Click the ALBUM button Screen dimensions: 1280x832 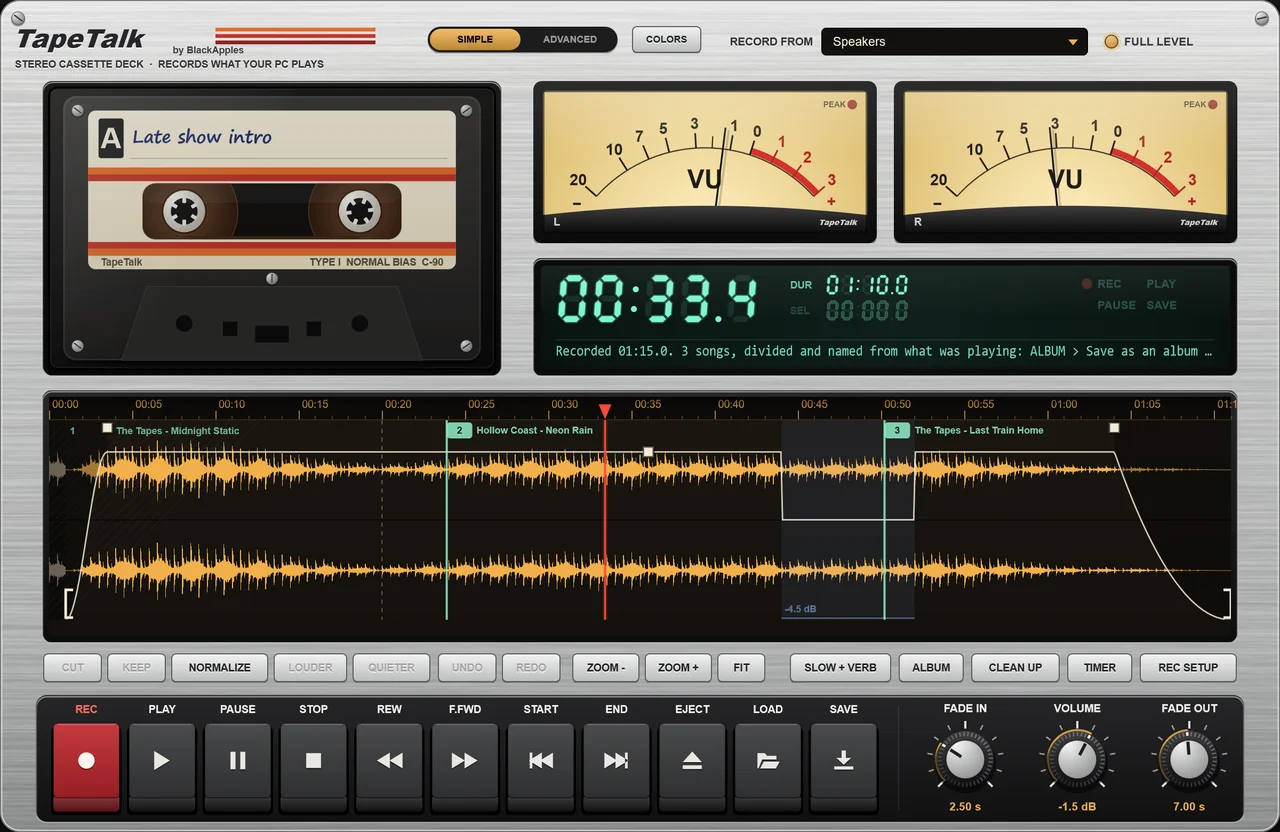point(931,667)
